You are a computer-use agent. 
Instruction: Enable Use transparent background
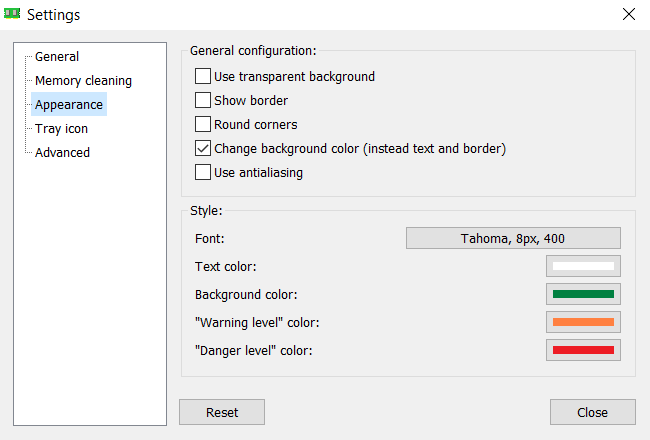(203, 76)
